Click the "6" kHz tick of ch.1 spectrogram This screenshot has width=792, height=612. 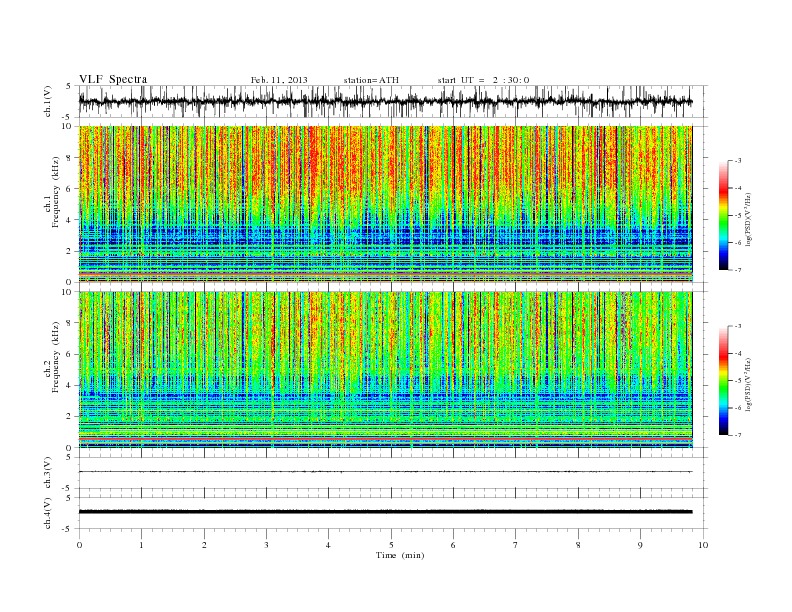tap(69, 189)
